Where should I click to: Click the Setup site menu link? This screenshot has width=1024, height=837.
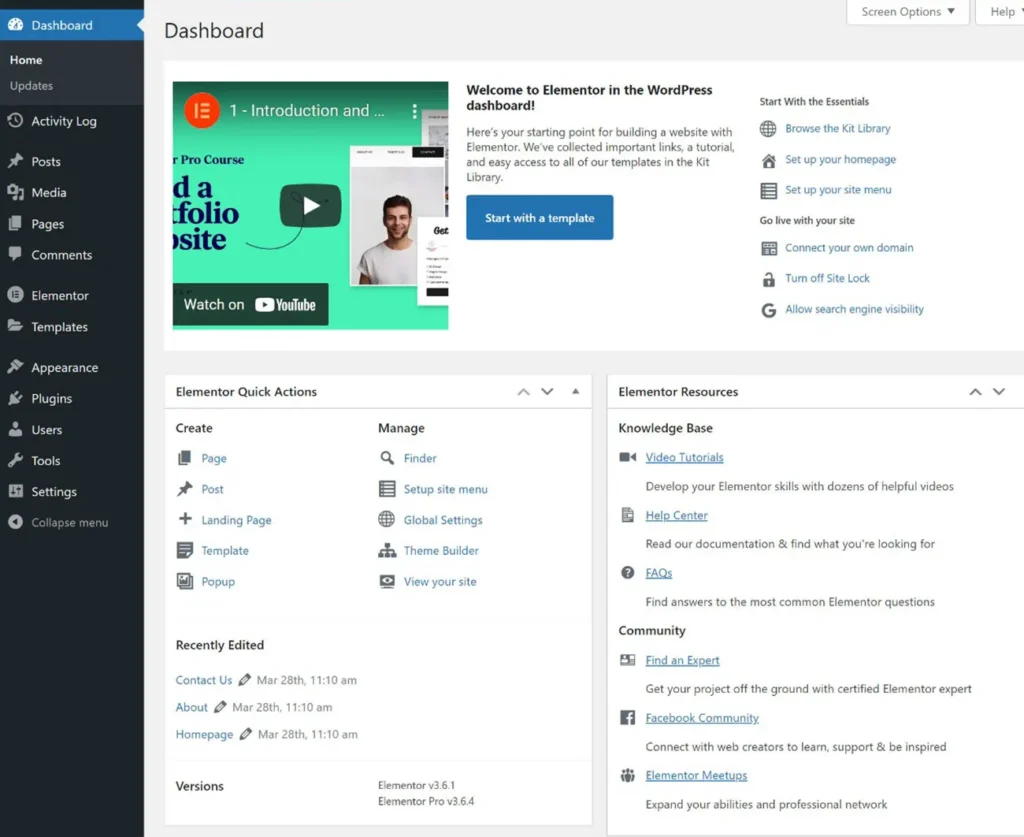coord(445,489)
